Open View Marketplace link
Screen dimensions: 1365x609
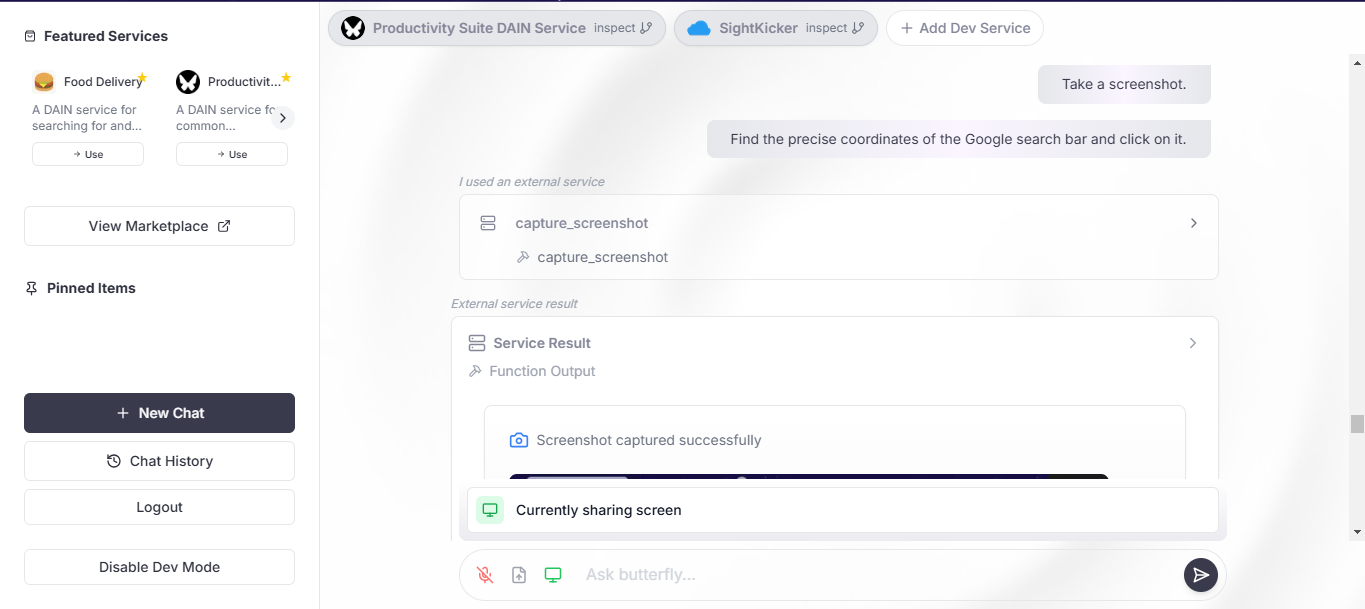coord(159,226)
